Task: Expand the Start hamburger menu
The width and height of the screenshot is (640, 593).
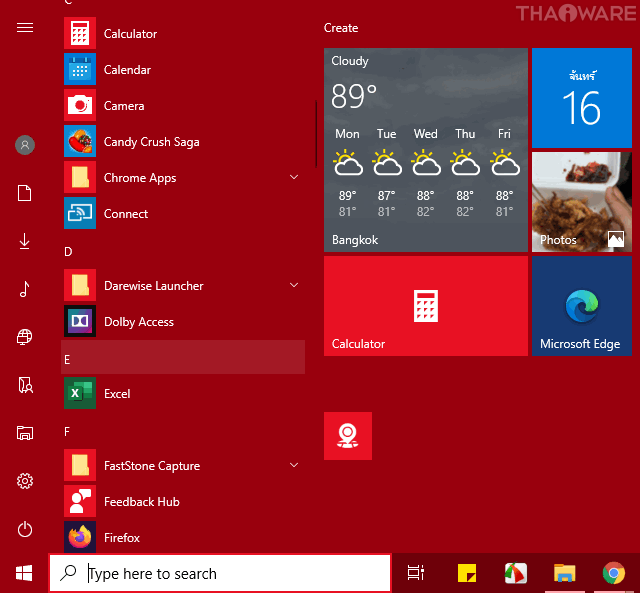Action: [25, 27]
